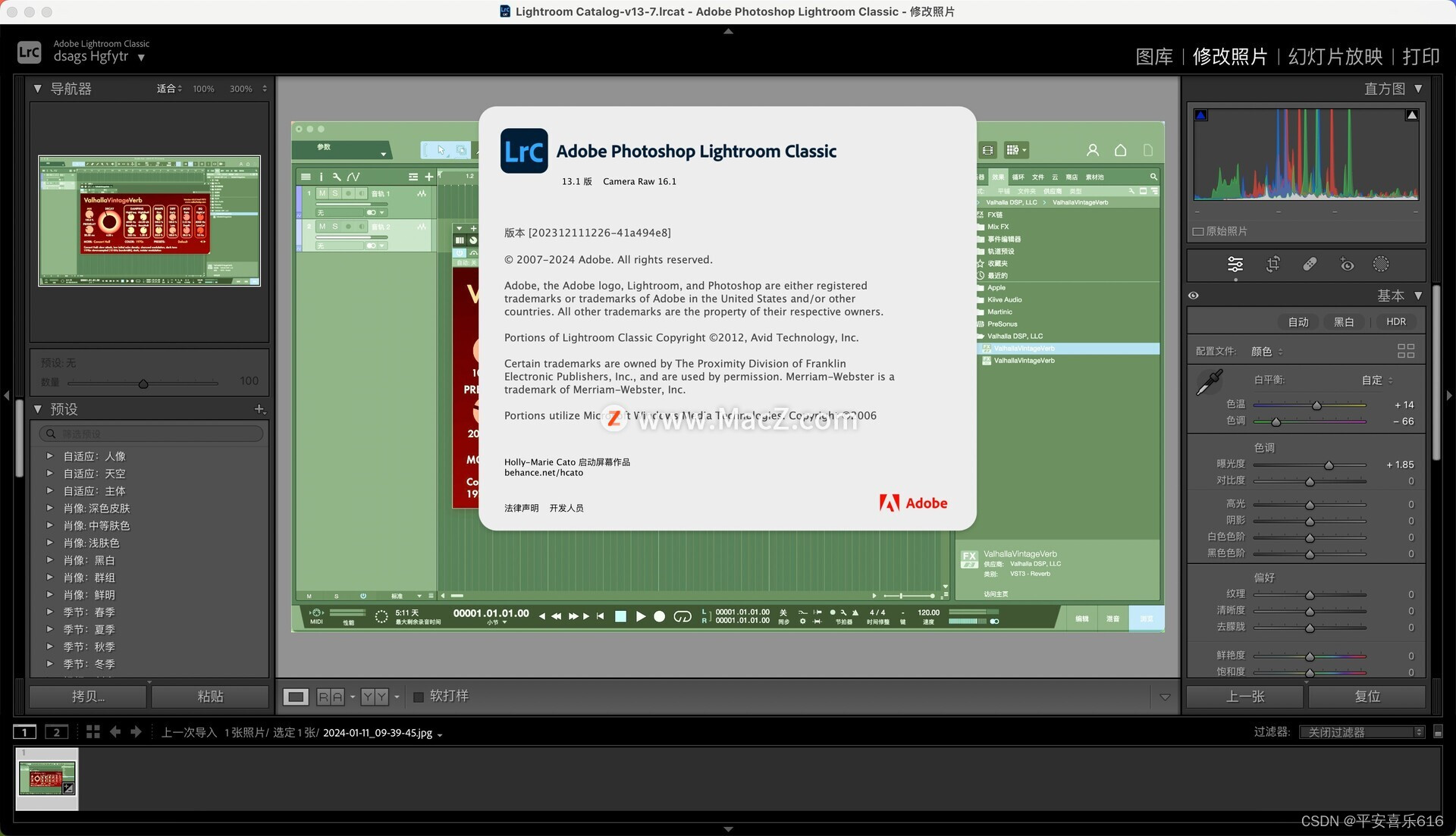Expand the 自适应: 人像 preset group
Screen dimensions: 1456x836
point(50,456)
